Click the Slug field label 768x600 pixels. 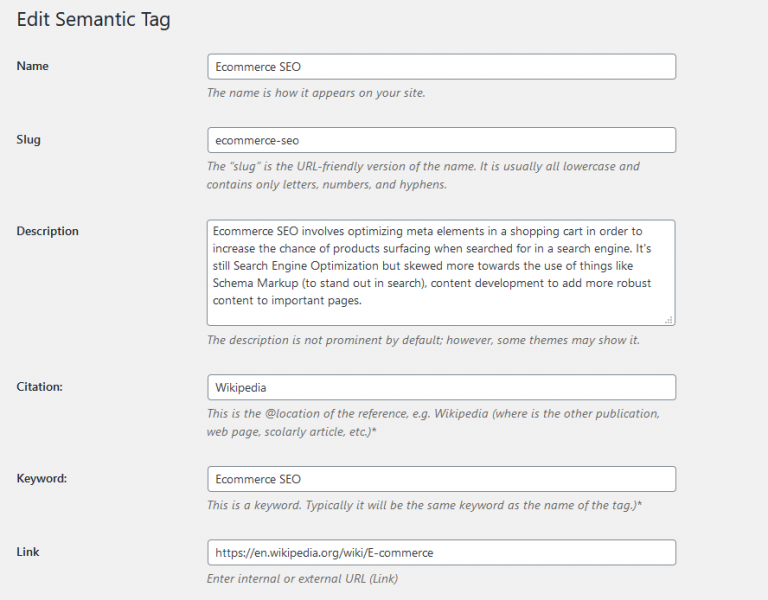[29, 139]
